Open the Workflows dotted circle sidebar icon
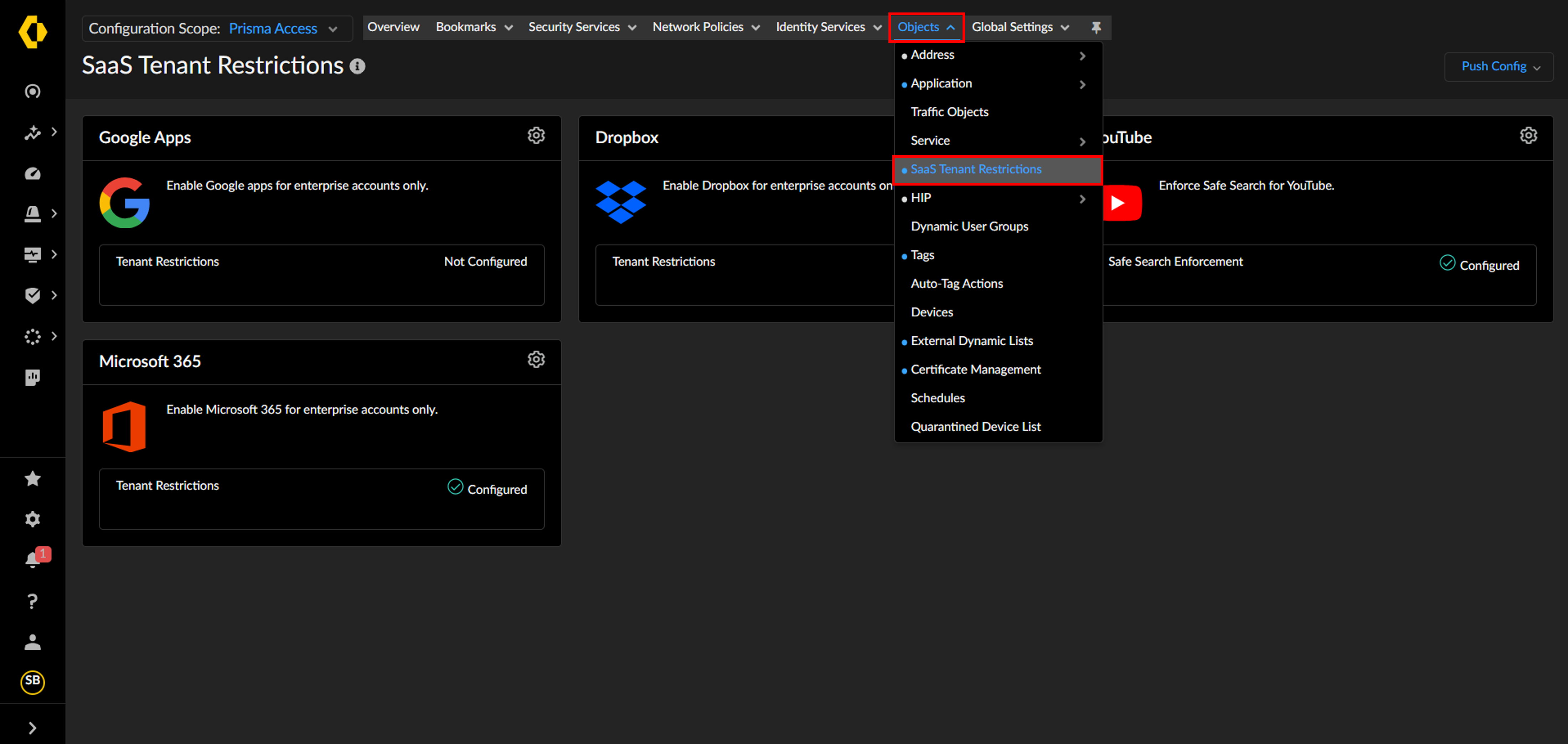The image size is (1568, 744). coord(33,337)
